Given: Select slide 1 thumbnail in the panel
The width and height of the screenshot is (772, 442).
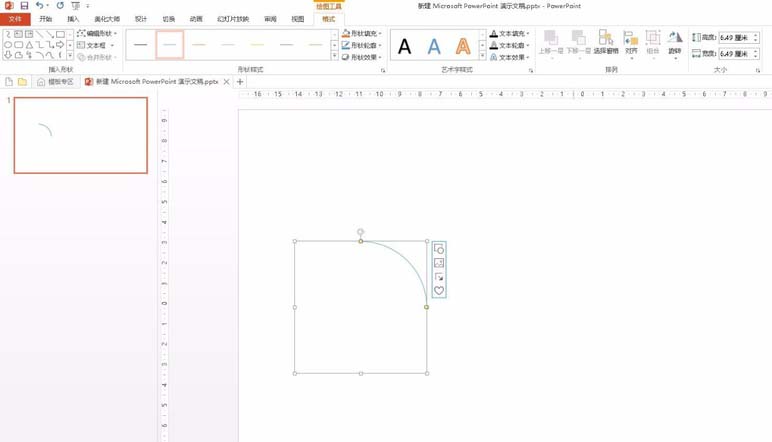Looking at the screenshot, I should point(81,135).
